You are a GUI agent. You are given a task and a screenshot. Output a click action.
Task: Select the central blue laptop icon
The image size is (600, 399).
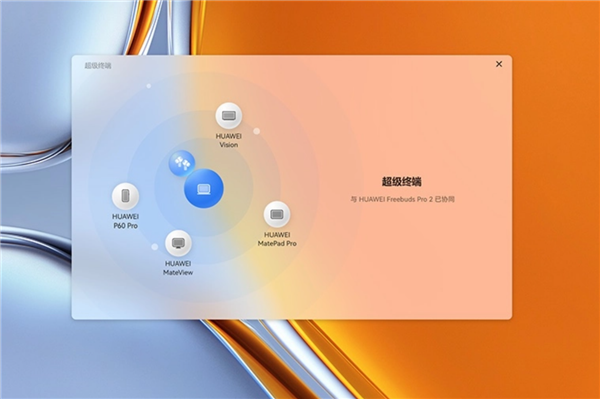pos(204,189)
